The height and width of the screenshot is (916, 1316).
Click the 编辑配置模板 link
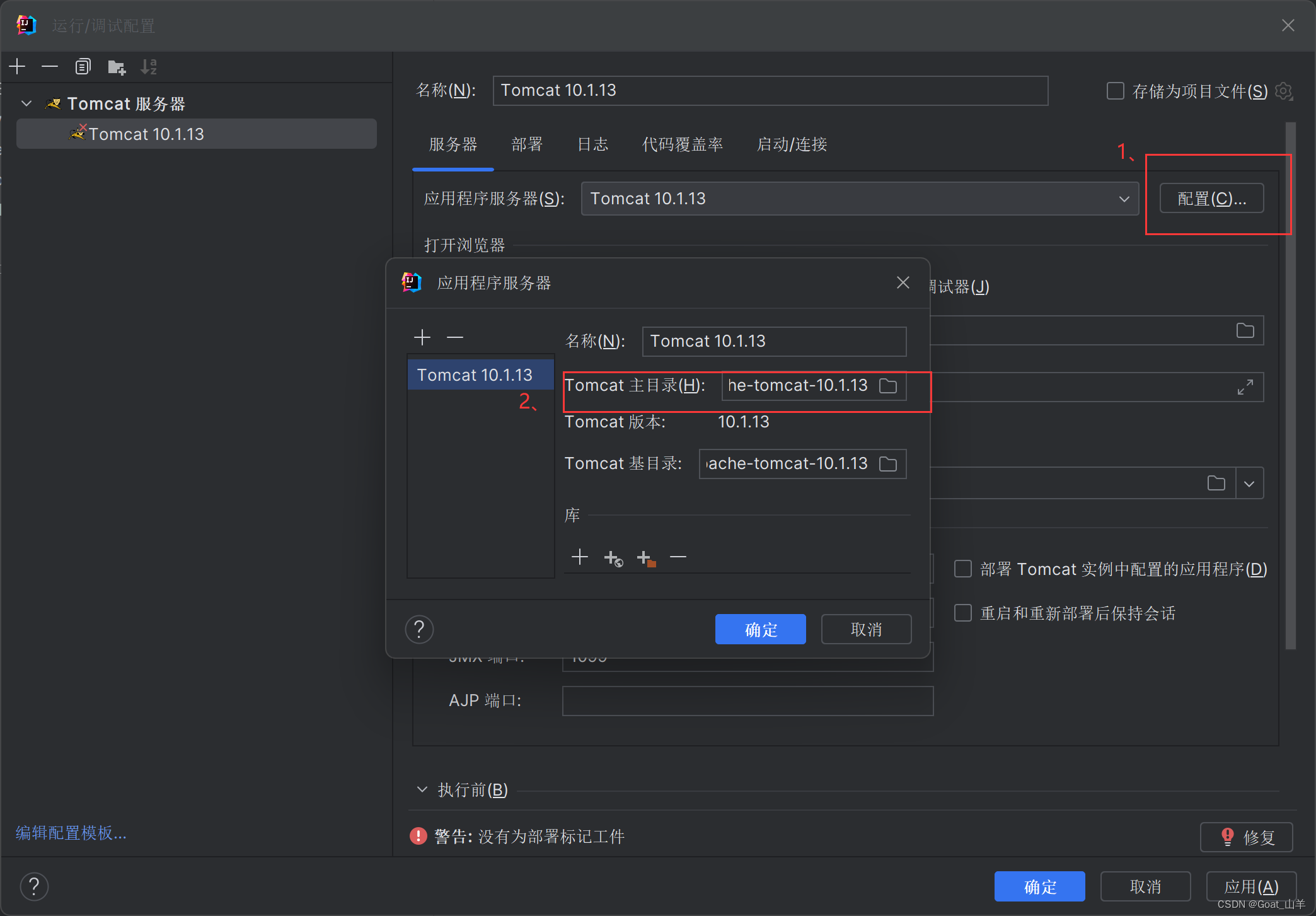pyautogui.click(x=71, y=833)
